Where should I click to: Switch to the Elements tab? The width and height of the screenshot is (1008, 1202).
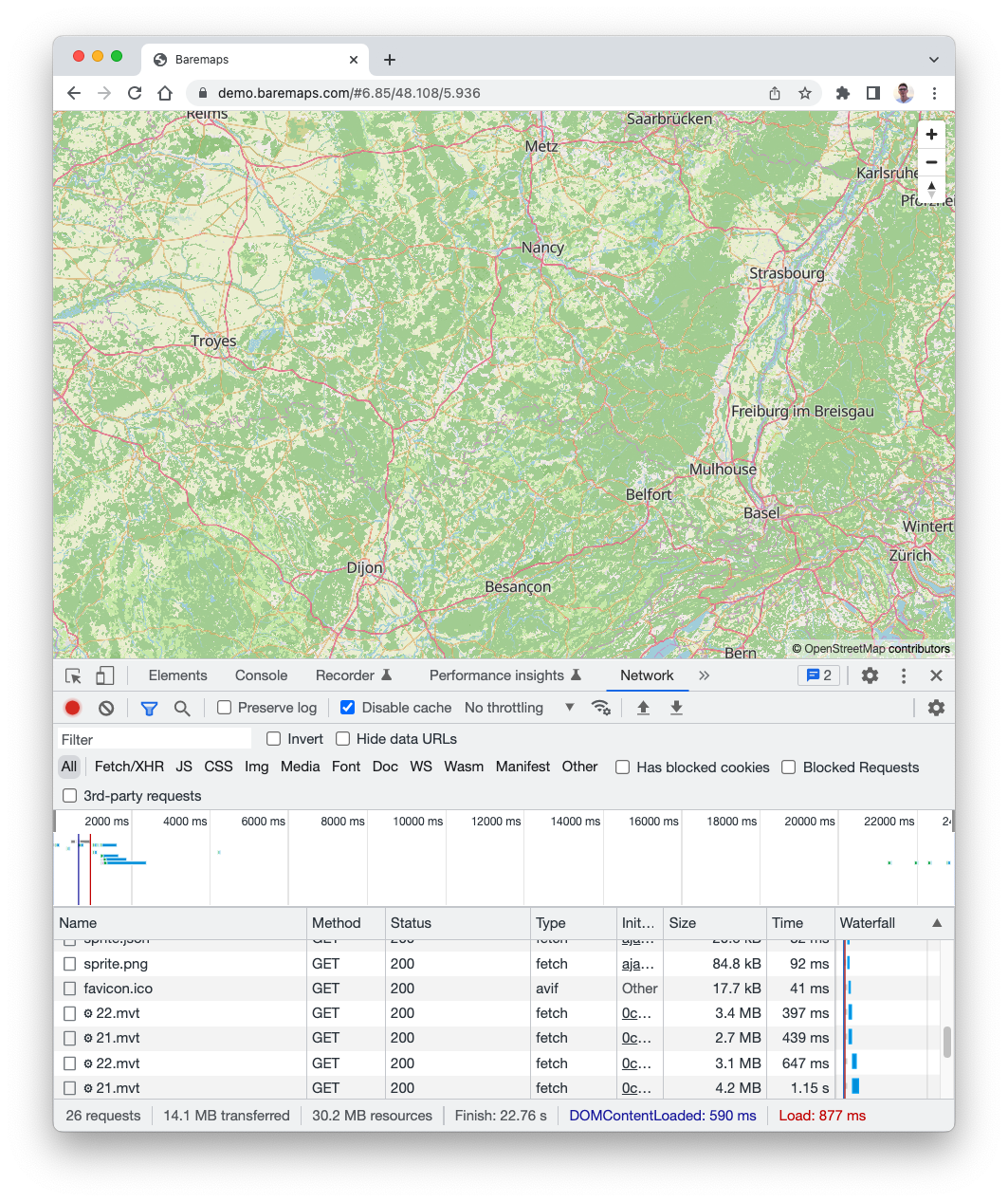pos(177,675)
